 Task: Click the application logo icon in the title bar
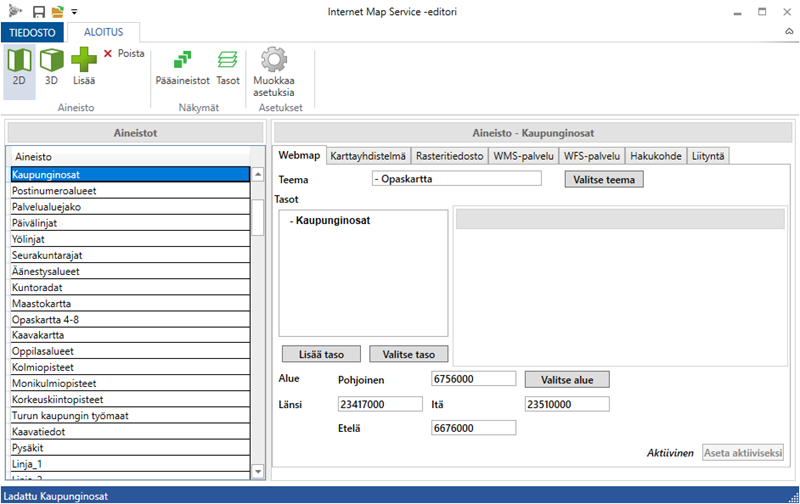tap(15, 11)
